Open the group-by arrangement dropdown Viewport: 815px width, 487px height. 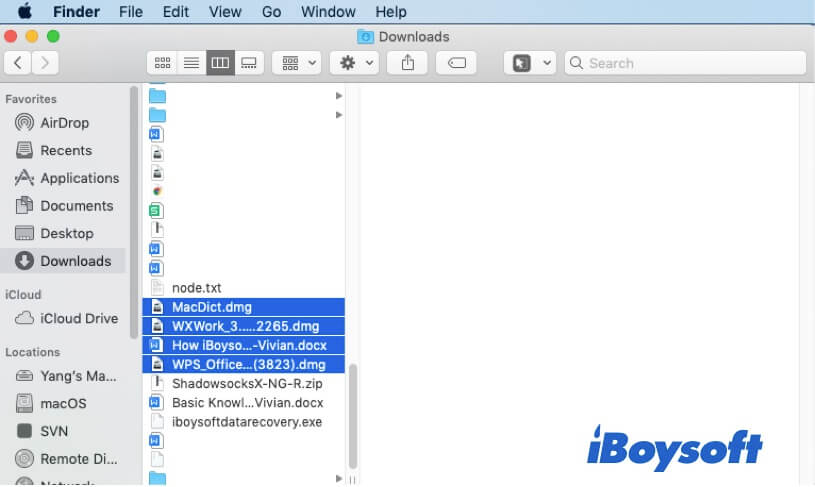(297, 62)
